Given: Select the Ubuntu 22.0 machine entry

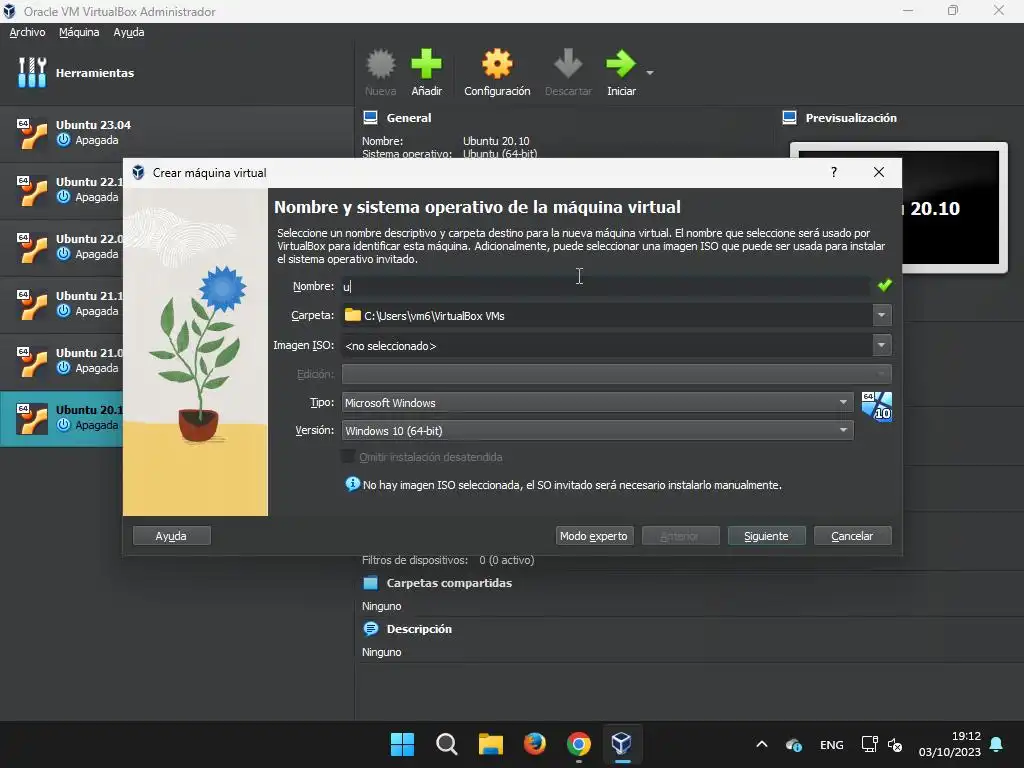Looking at the screenshot, I should tap(62, 247).
